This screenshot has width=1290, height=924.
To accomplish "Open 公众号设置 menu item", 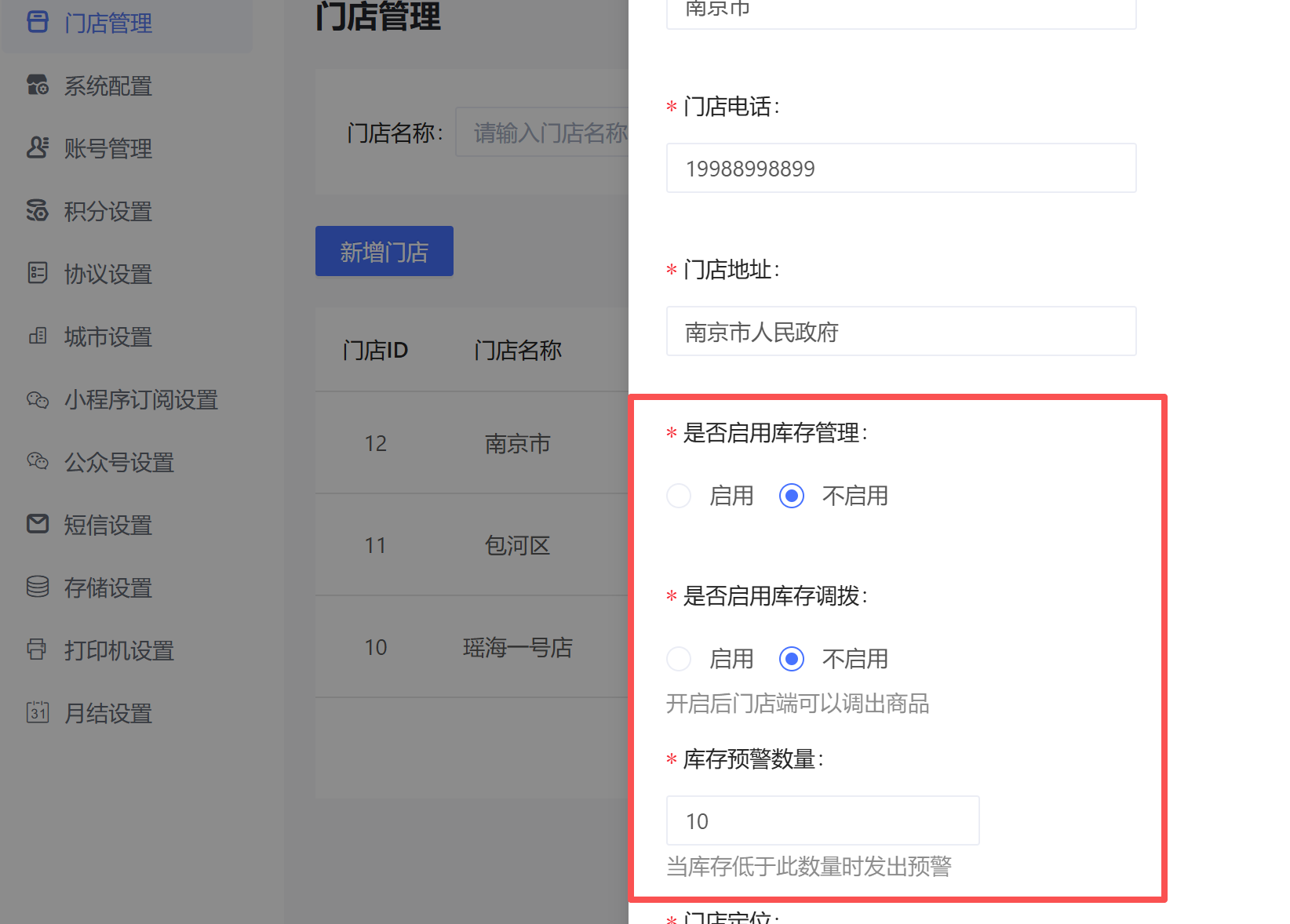I will tap(119, 462).
